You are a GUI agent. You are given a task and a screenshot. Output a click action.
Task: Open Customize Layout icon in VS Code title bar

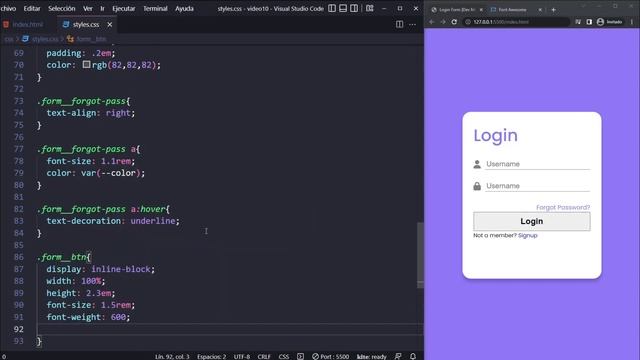pos(369,8)
